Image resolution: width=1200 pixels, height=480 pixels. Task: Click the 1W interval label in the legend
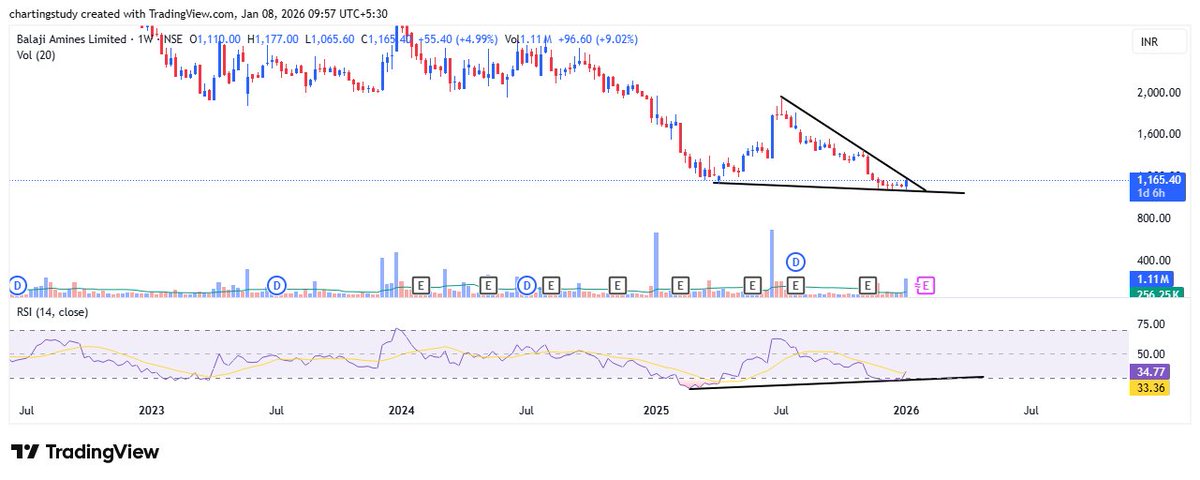coord(148,39)
